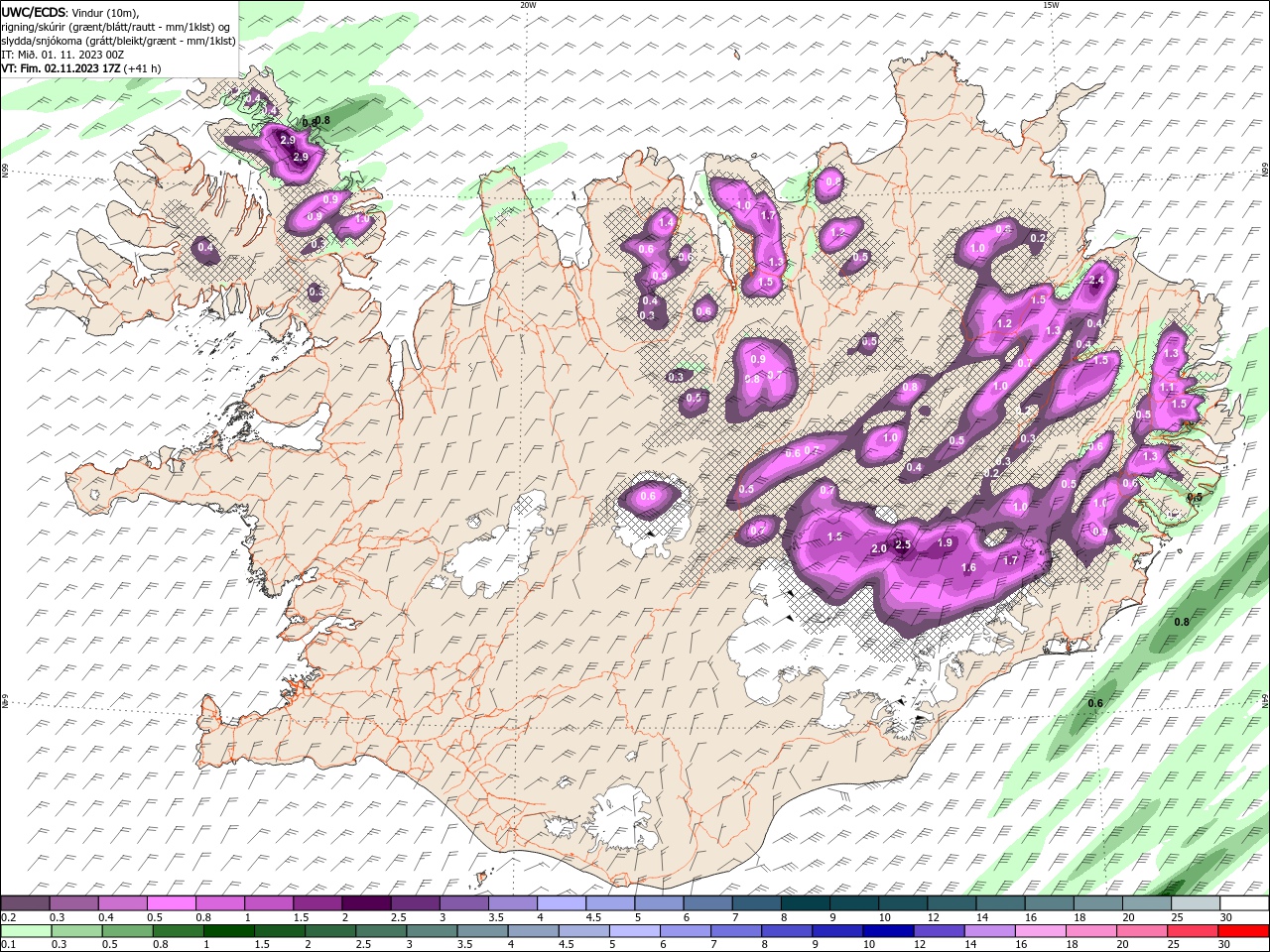This screenshot has height=952, width=1270.
Task: Pick the pink rain swatch starting at 20
Action: click(1143, 931)
